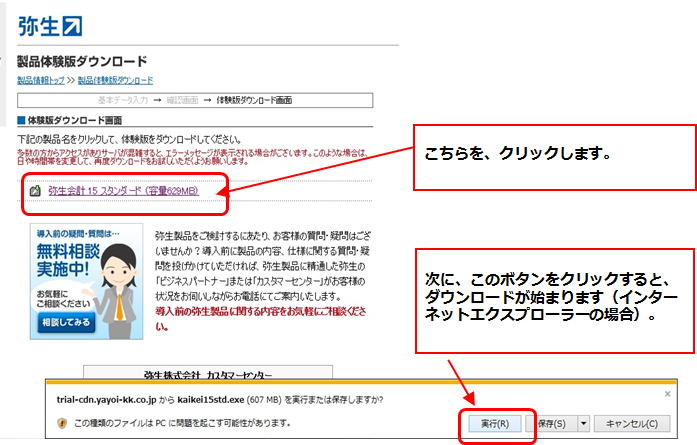
Task: Click the 体験版ダウンロード画面 step text
Action: click(x=254, y=100)
